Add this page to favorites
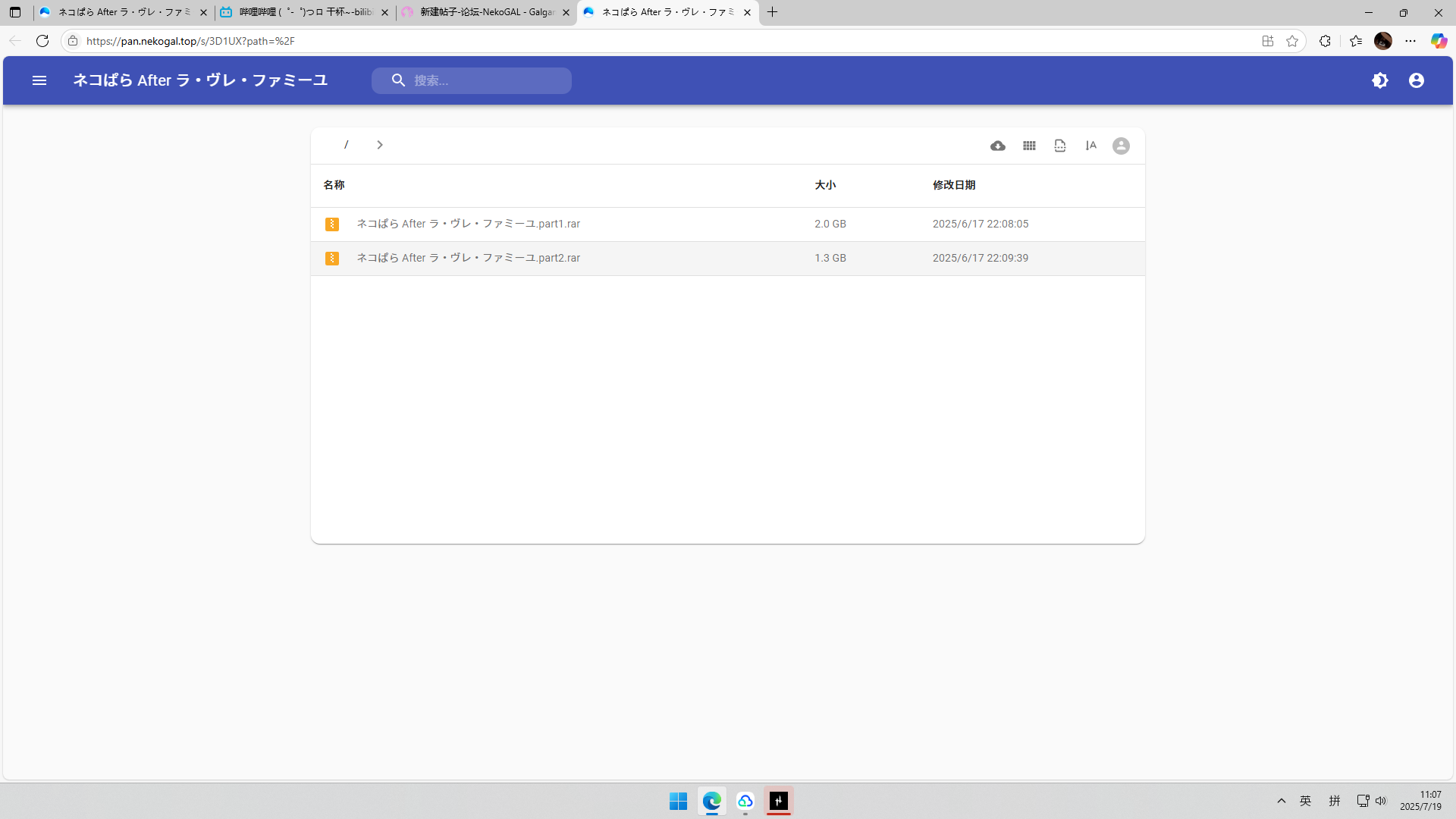The height and width of the screenshot is (819, 1456). pyautogui.click(x=1292, y=41)
